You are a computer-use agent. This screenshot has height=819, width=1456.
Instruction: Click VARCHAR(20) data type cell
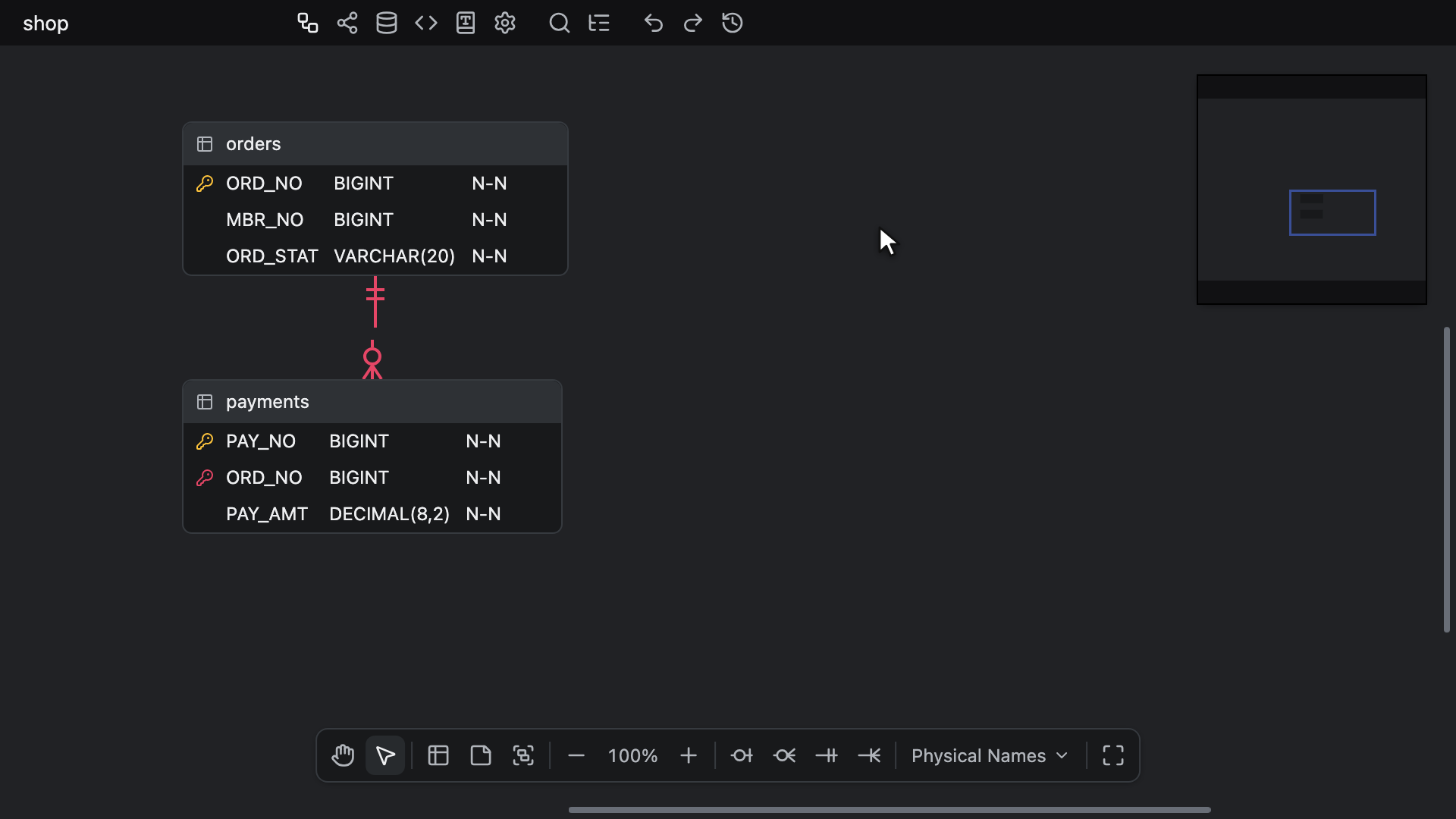[394, 256]
